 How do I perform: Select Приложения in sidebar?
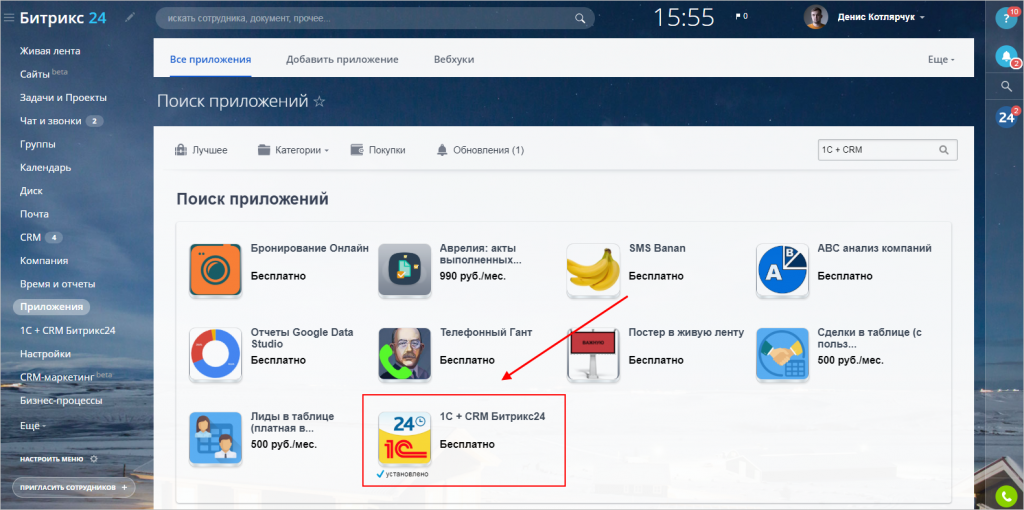pyautogui.click(x=52, y=307)
